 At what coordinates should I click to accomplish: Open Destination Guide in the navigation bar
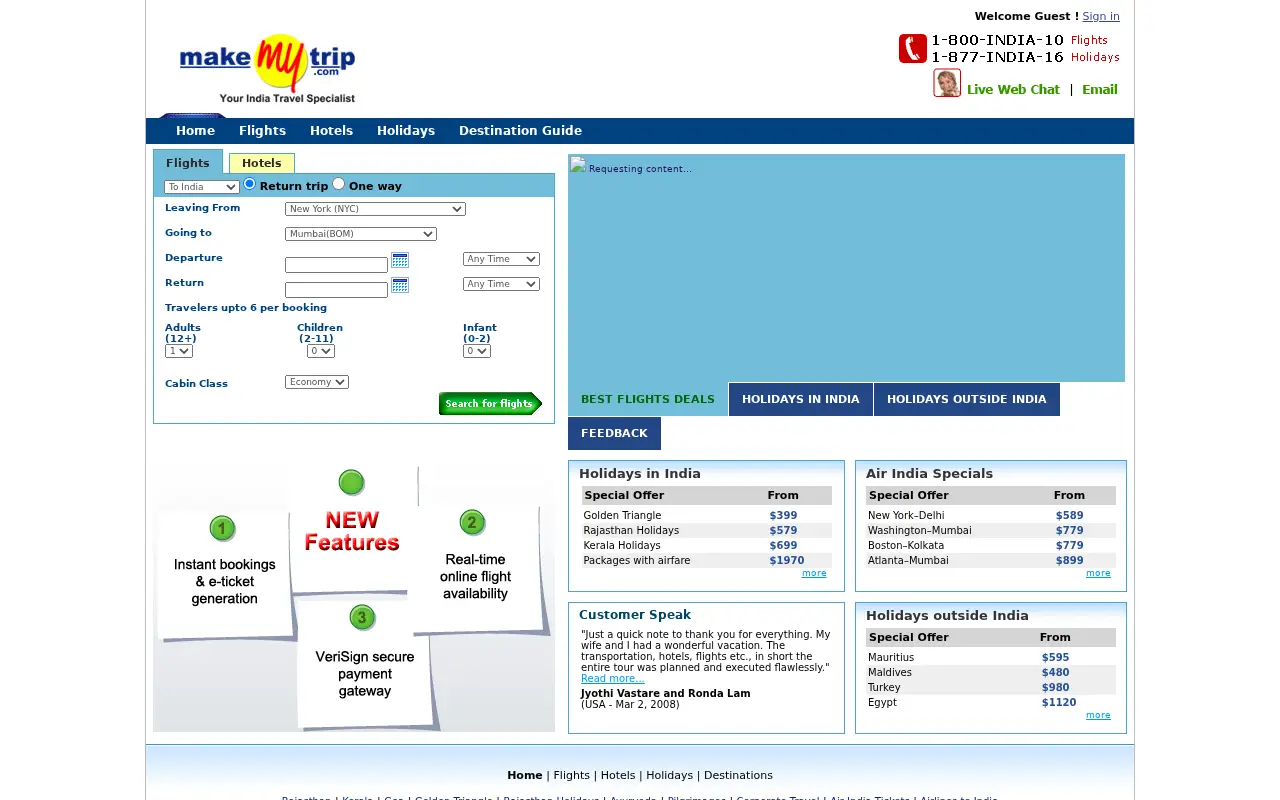(520, 131)
